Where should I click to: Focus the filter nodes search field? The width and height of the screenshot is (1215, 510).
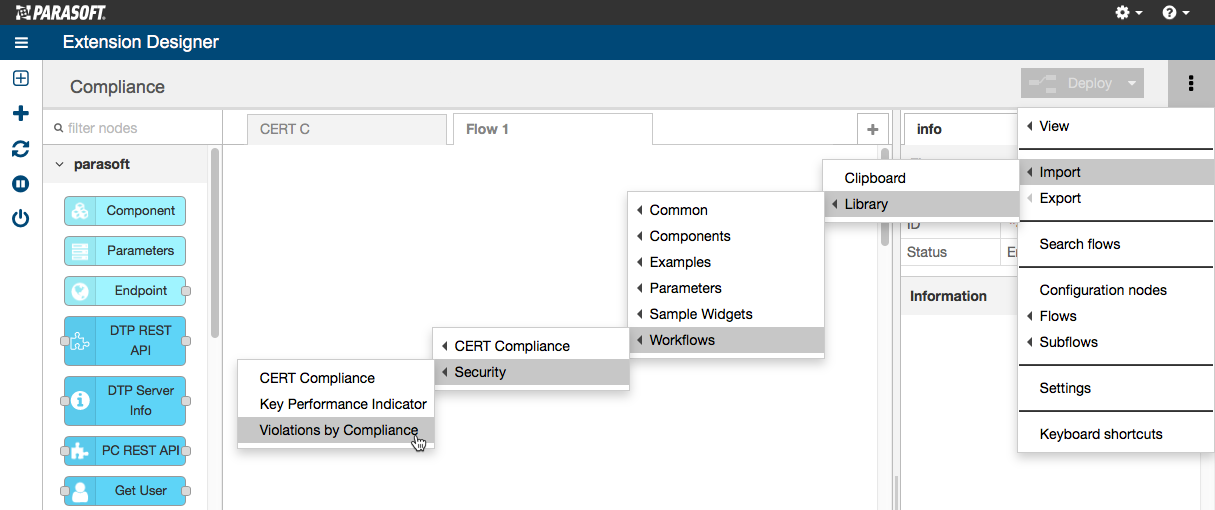pos(134,128)
